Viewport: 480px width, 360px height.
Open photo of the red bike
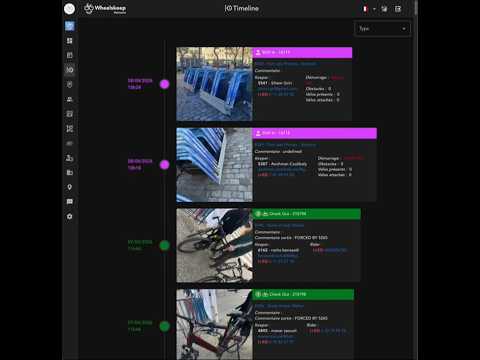pos(214,324)
